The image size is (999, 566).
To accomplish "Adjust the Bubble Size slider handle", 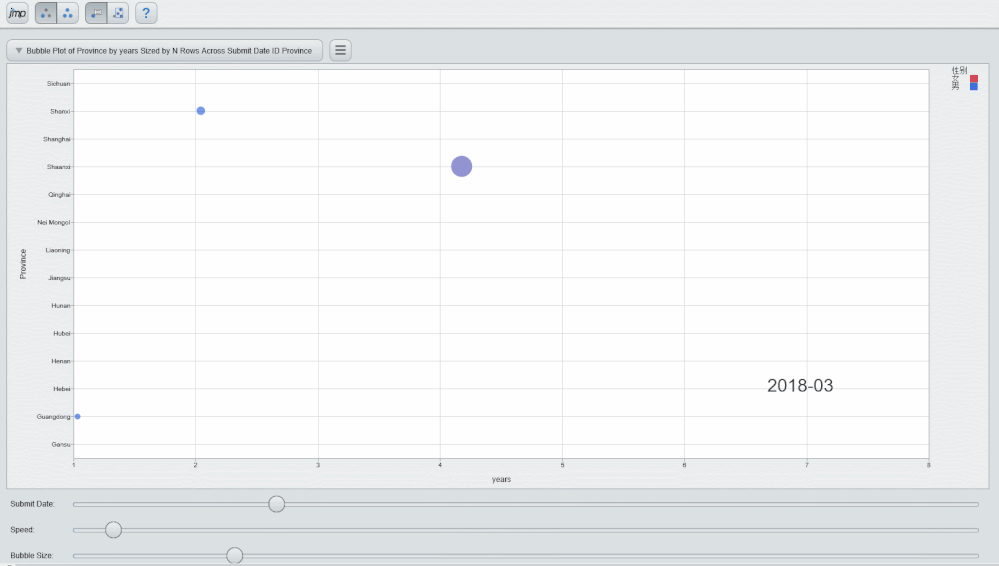I will tap(234, 555).
